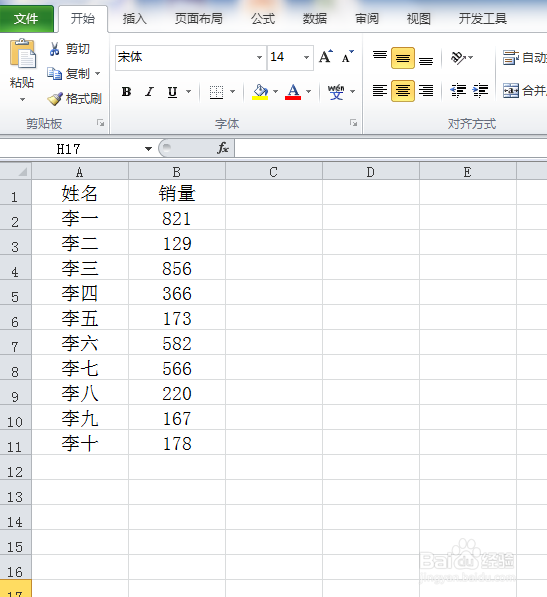The image size is (547, 597).
Task: Activate the Format Painter (格式刷)
Action: coord(74,99)
